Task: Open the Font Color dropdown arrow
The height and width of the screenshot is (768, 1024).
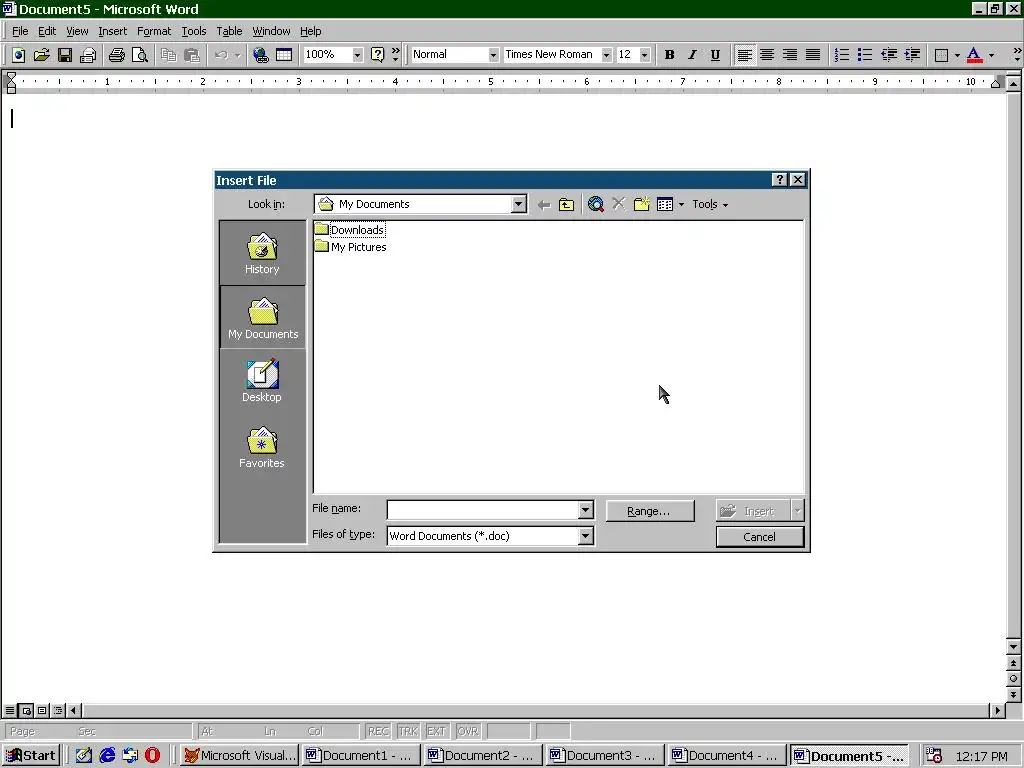Action: tap(991, 55)
